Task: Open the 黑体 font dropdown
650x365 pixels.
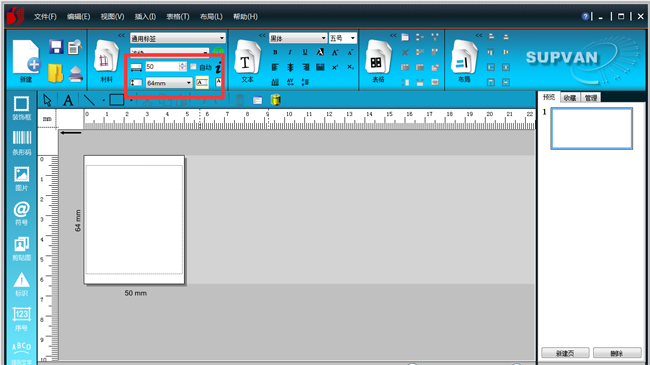Action: [x=298, y=38]
